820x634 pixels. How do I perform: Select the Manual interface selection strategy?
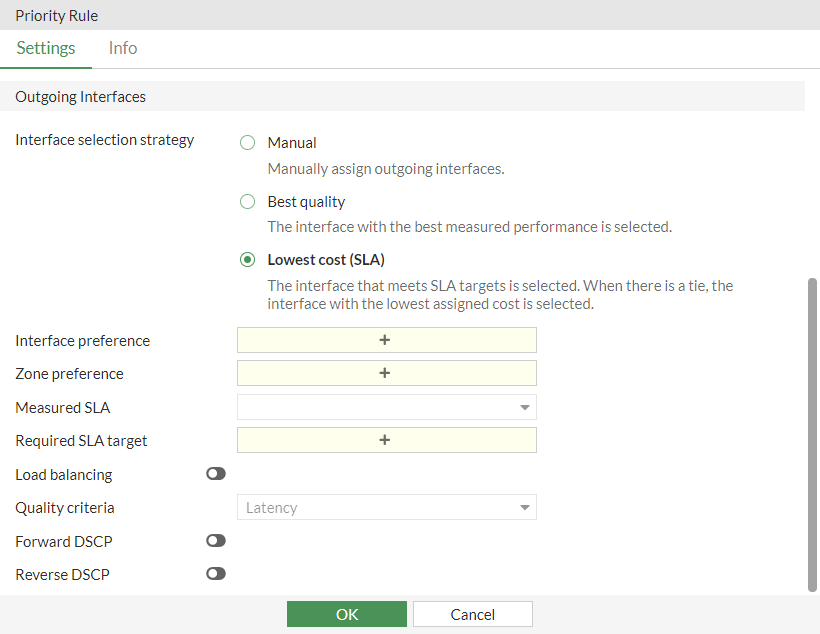point(248,143)
